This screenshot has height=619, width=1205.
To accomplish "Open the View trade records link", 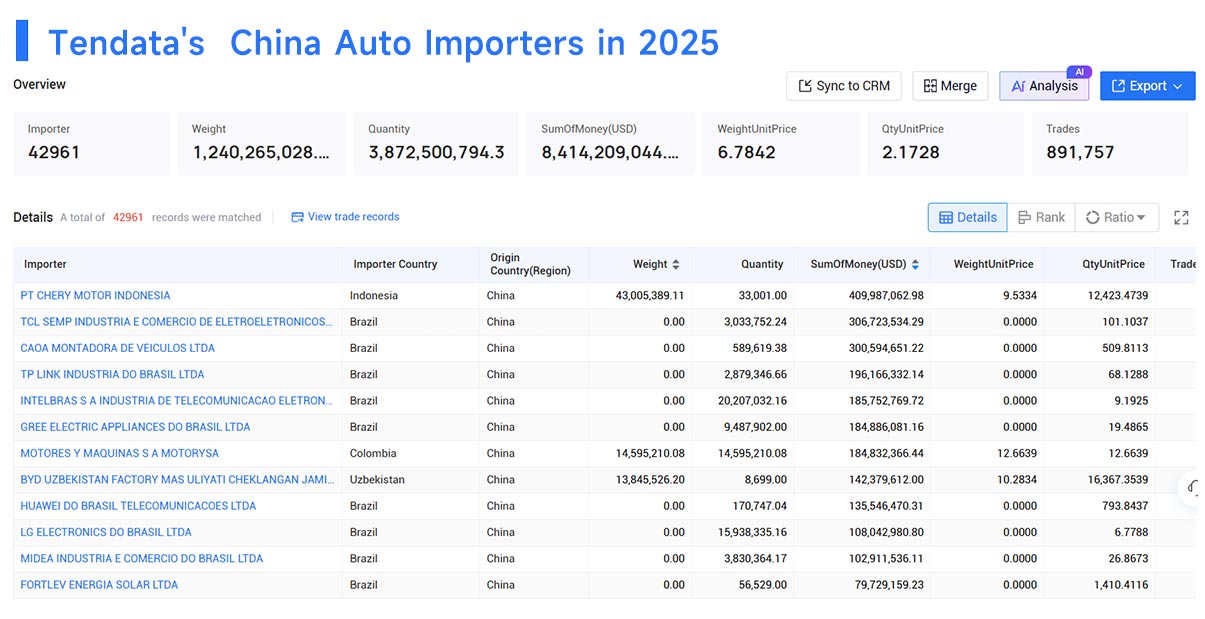I will point(353,217).
